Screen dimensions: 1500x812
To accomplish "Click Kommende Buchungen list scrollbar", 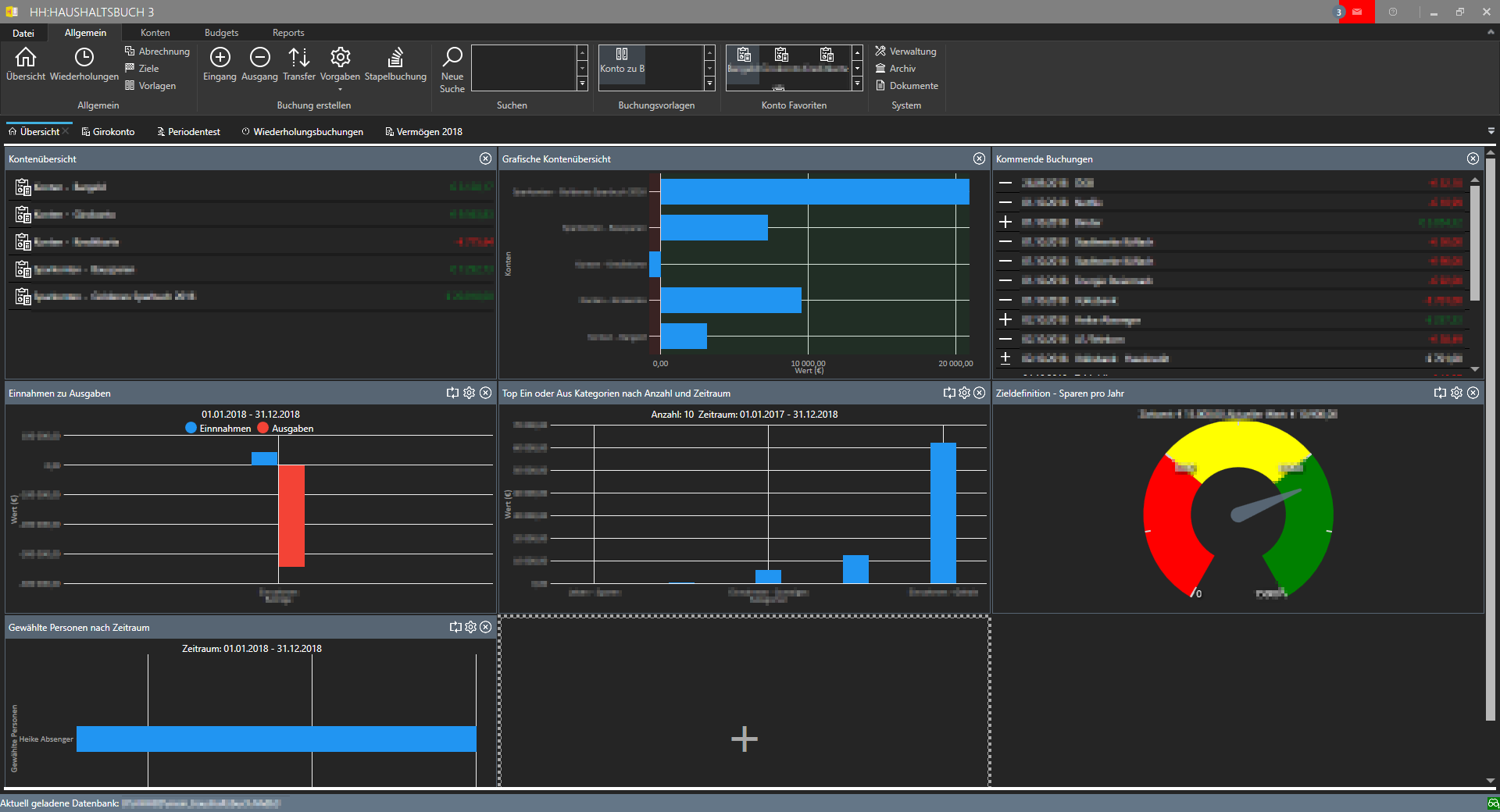I will pyautogui.click(x=1475, y=243).
